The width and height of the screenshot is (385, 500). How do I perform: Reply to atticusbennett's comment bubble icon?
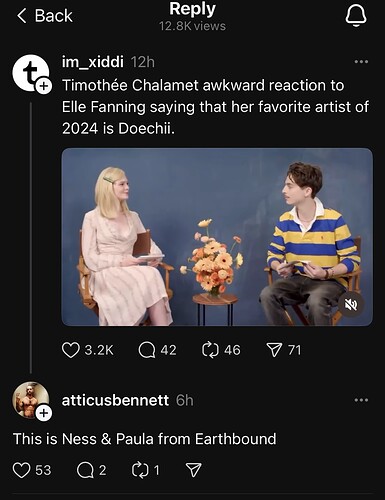coord(85,470)
